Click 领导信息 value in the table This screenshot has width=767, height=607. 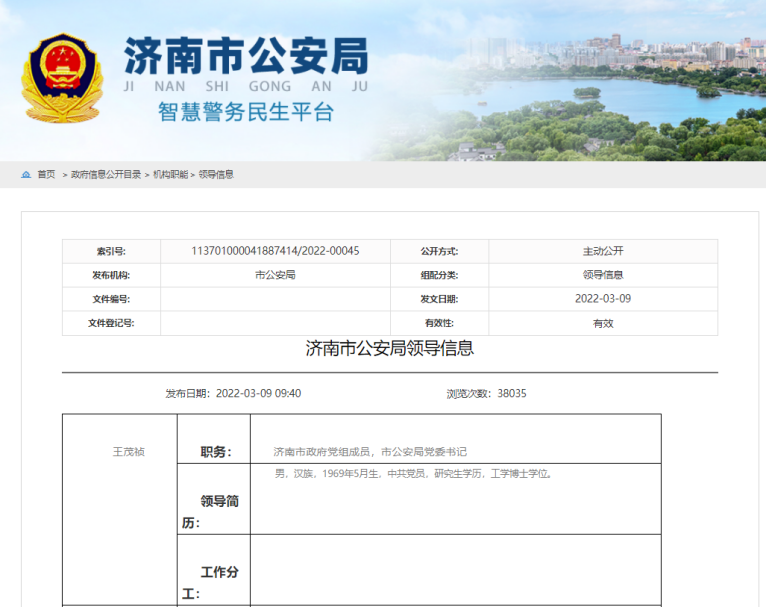point(603,275)
